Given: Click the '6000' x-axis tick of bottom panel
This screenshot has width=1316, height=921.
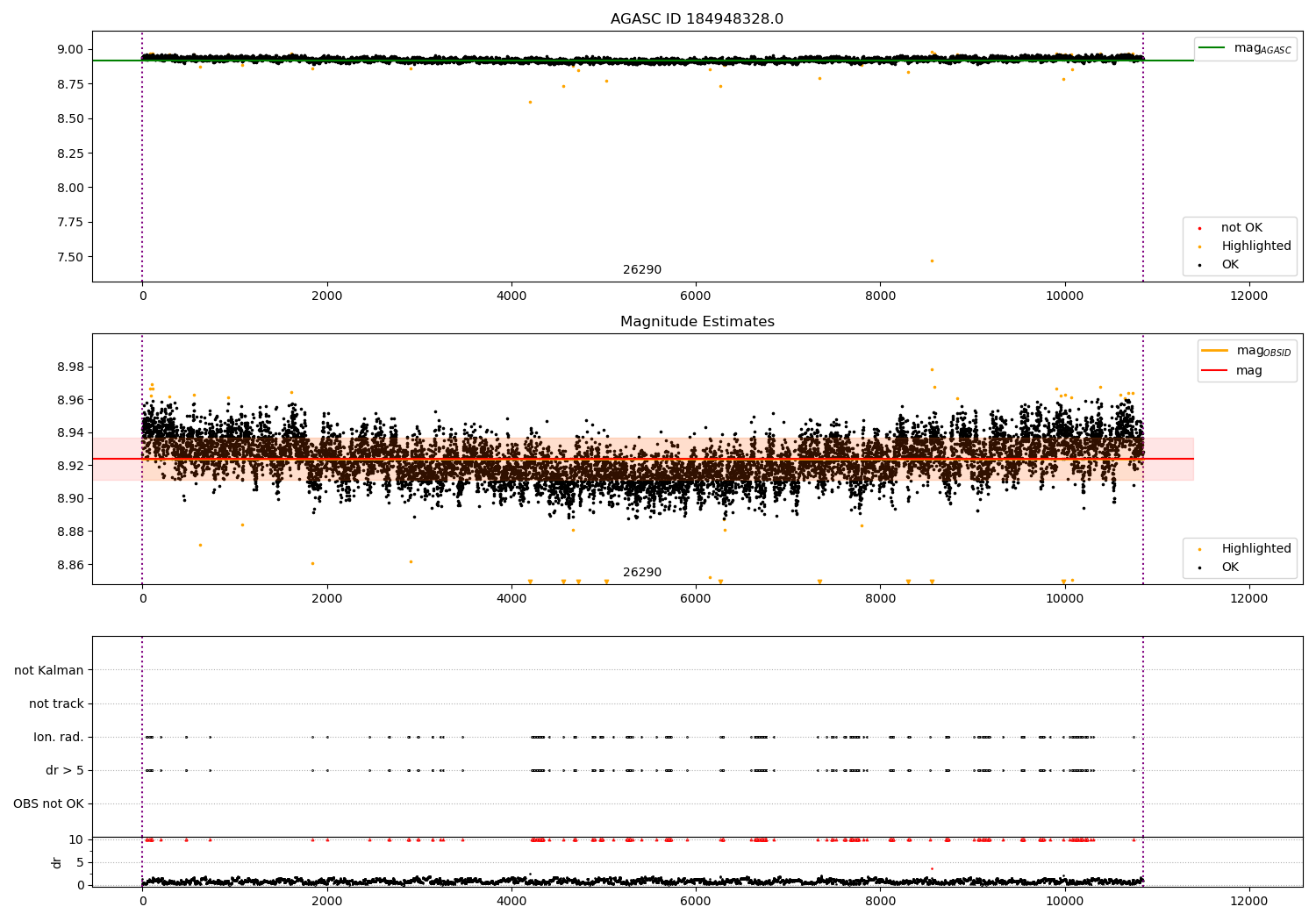Looking at the screenshot, I should tap(696, 902).
